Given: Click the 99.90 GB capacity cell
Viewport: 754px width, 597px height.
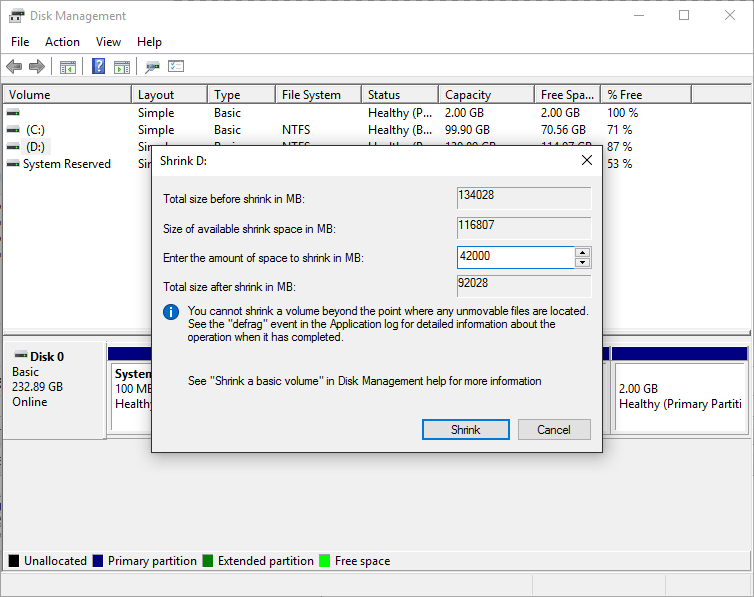Looking at the screenshot, I should 467,130.
